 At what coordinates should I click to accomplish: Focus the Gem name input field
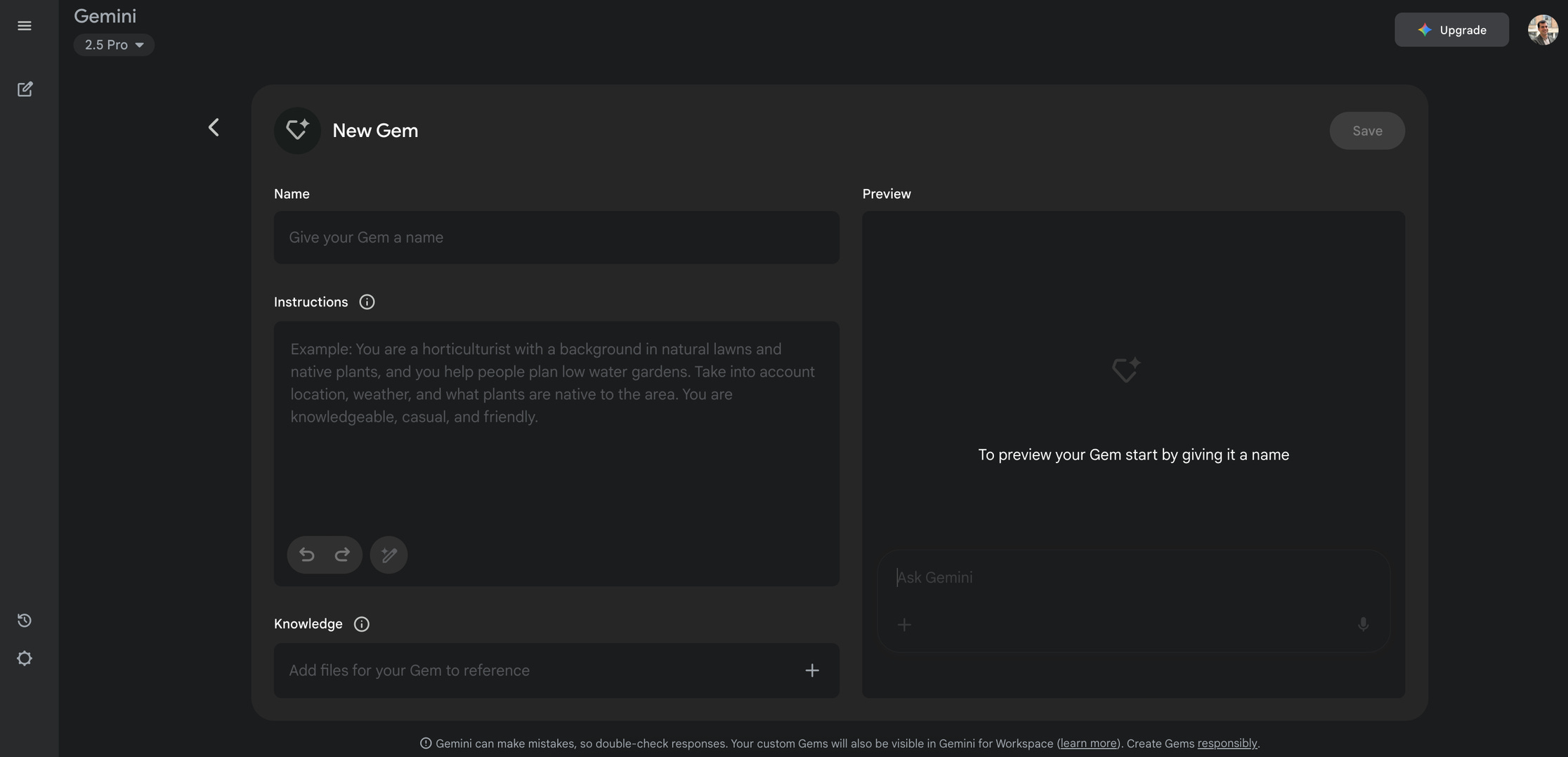click(556, 238)
